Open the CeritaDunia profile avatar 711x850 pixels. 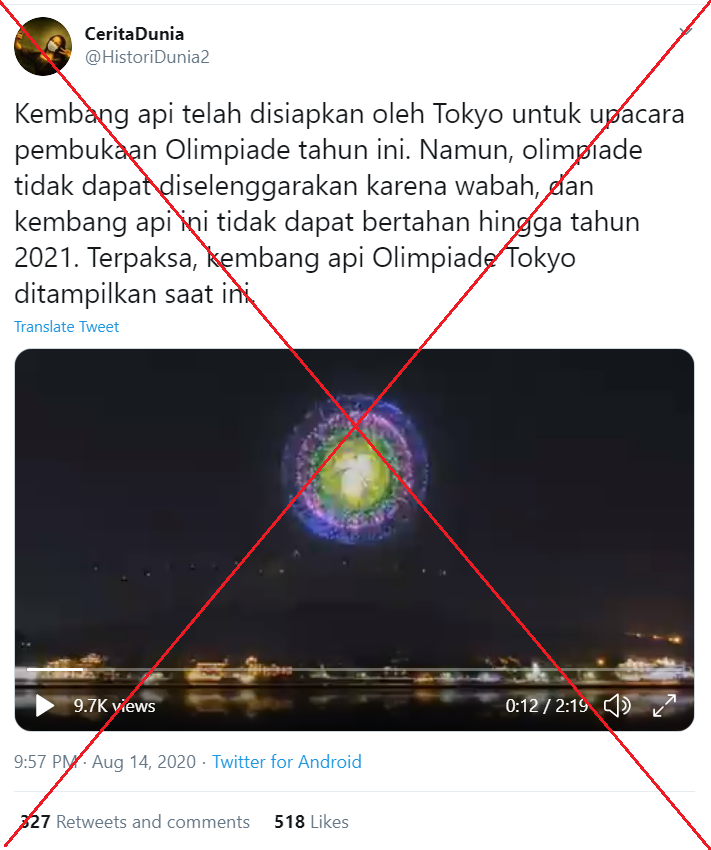click(43, 46)
